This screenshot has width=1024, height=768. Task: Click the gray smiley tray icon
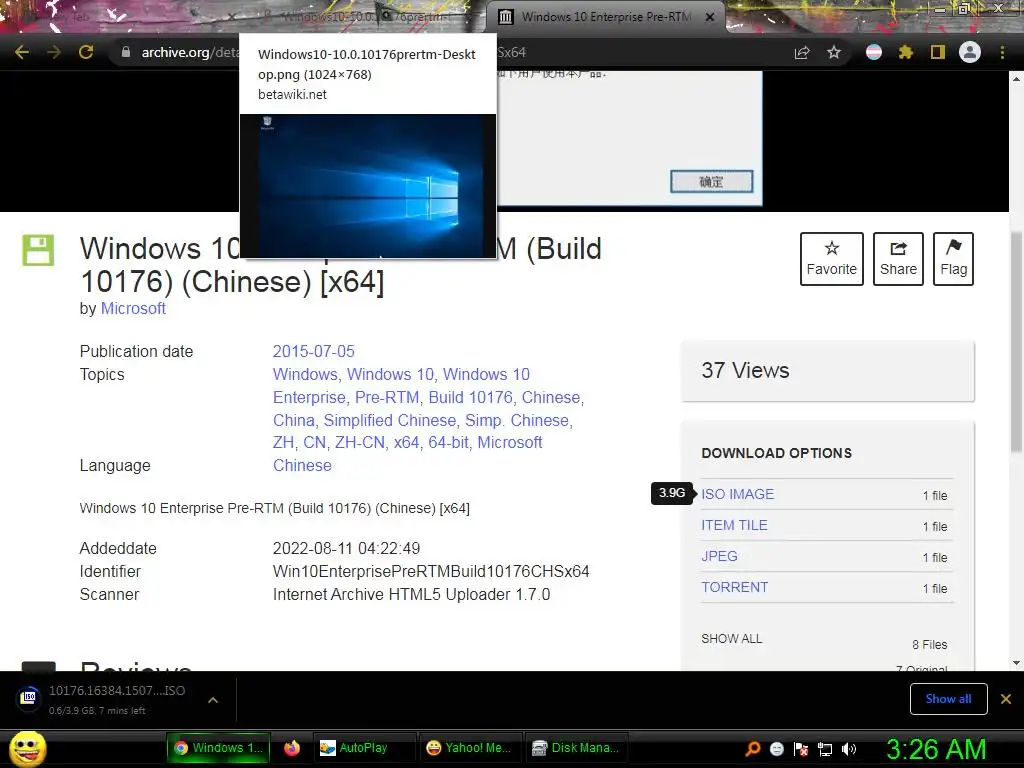pos(777,748)
